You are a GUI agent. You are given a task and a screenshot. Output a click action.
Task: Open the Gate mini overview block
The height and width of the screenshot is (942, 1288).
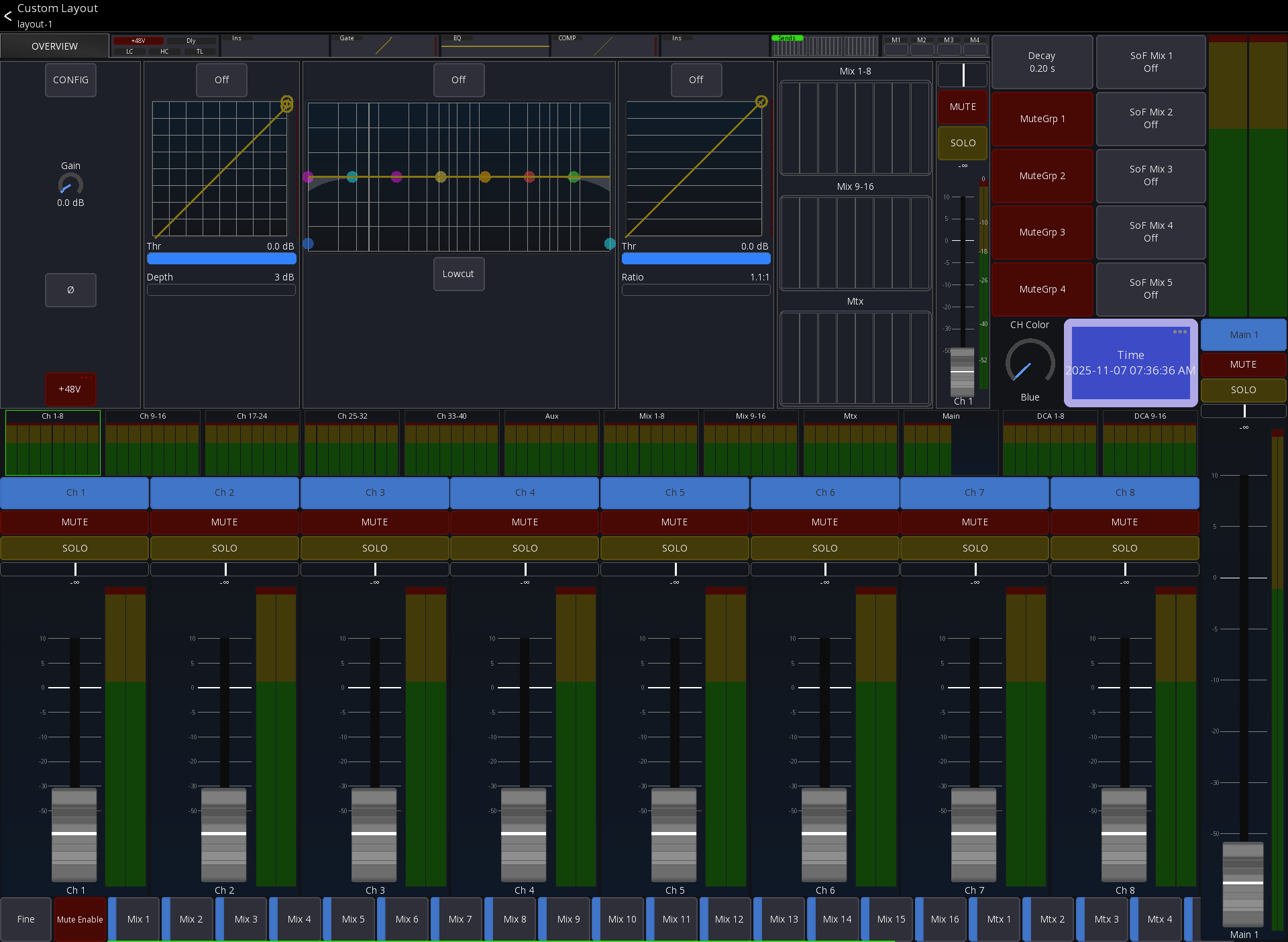[x=383, y=46]
